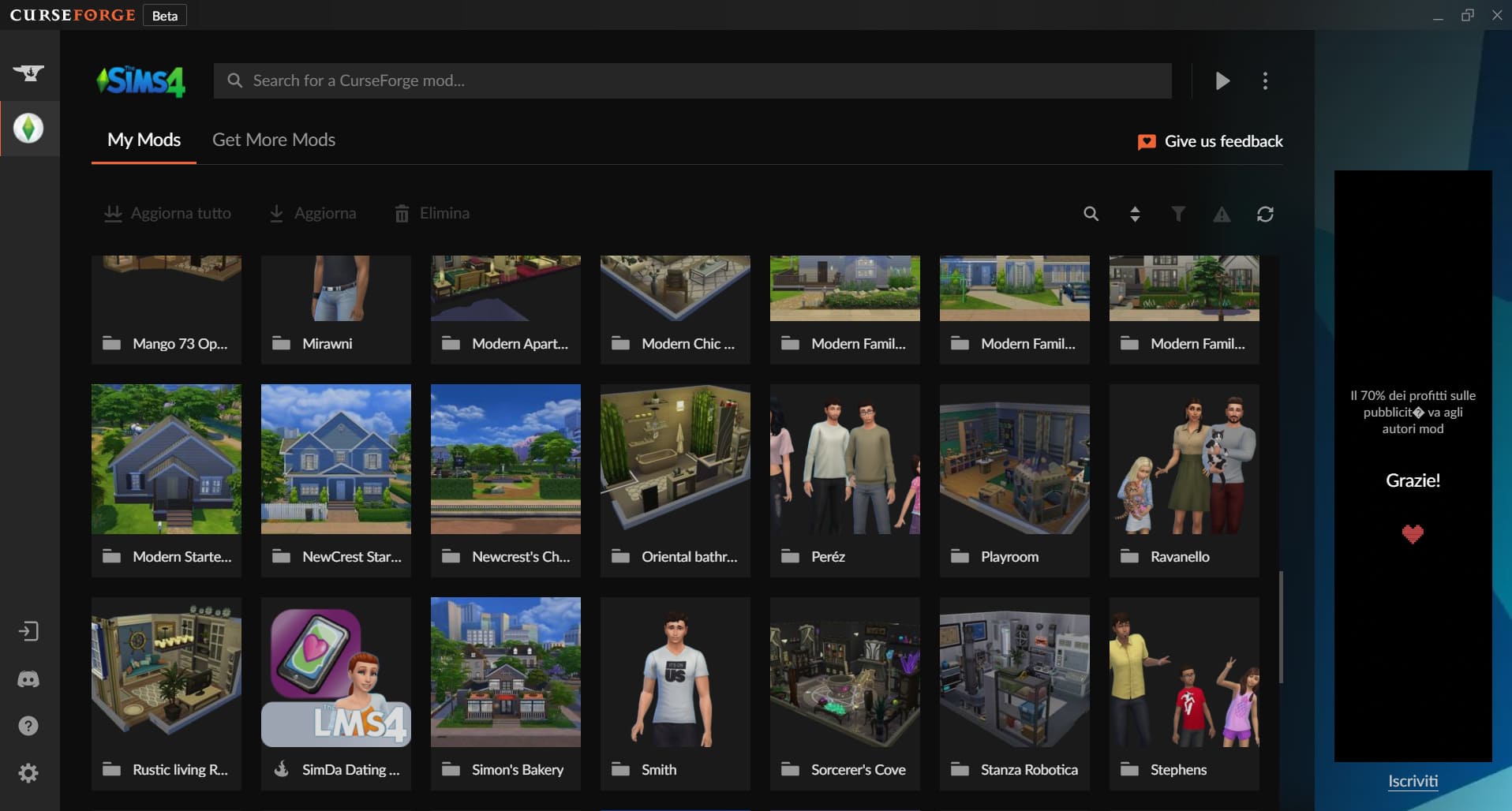Open settings gear icon in sidebar
This screenshot has height=811, width=1512.
28,773
